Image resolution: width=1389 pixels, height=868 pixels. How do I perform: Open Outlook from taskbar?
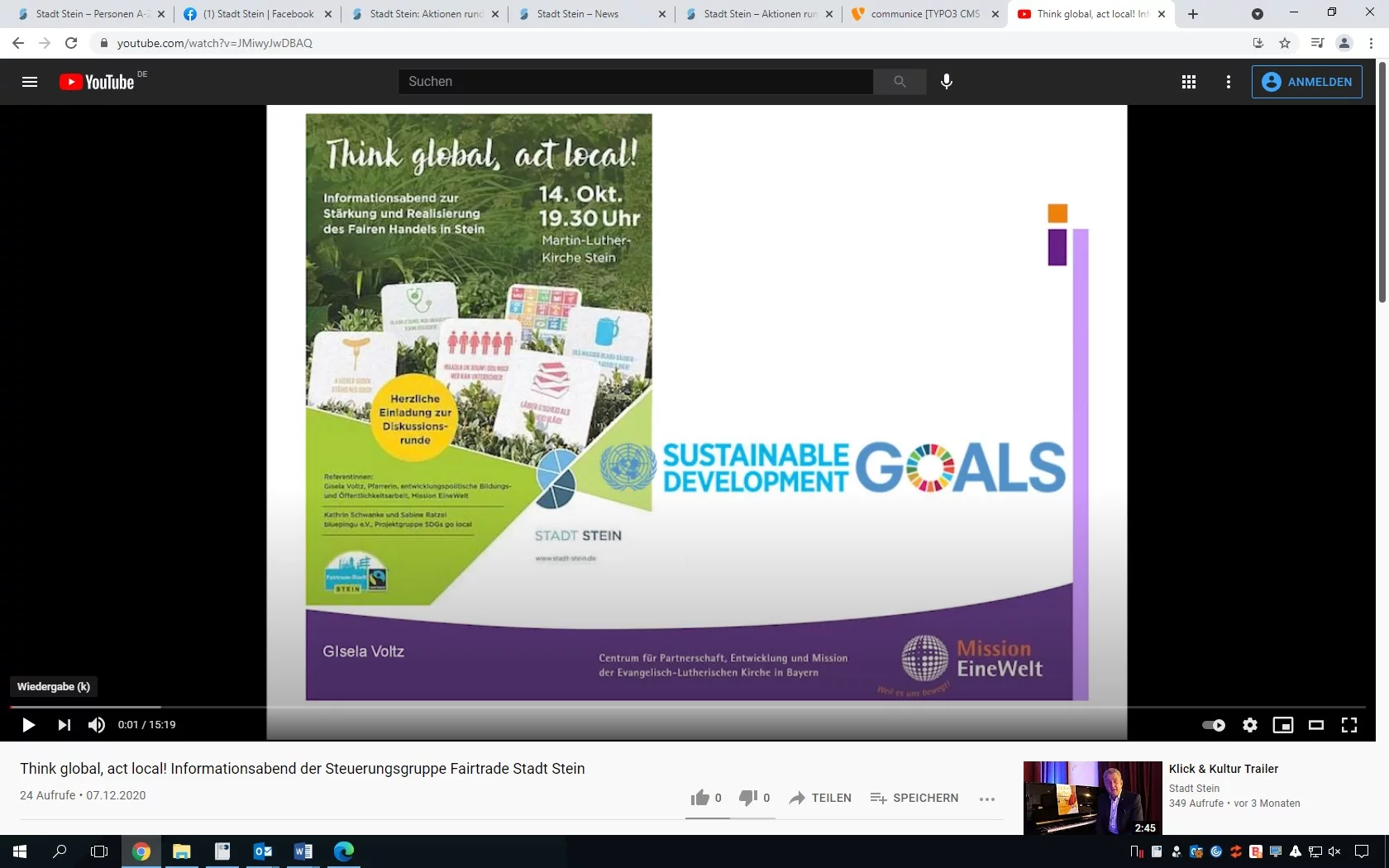pos(263,851)
